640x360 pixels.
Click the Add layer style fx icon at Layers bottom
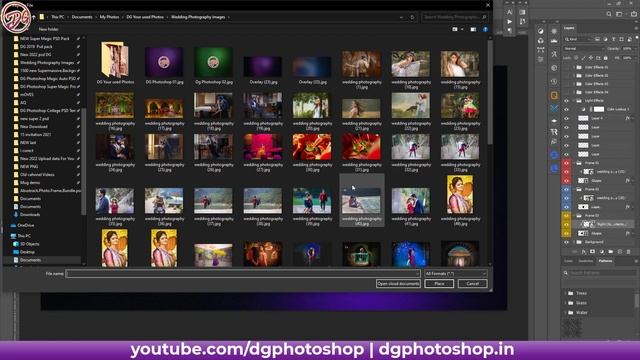point(584,252)
